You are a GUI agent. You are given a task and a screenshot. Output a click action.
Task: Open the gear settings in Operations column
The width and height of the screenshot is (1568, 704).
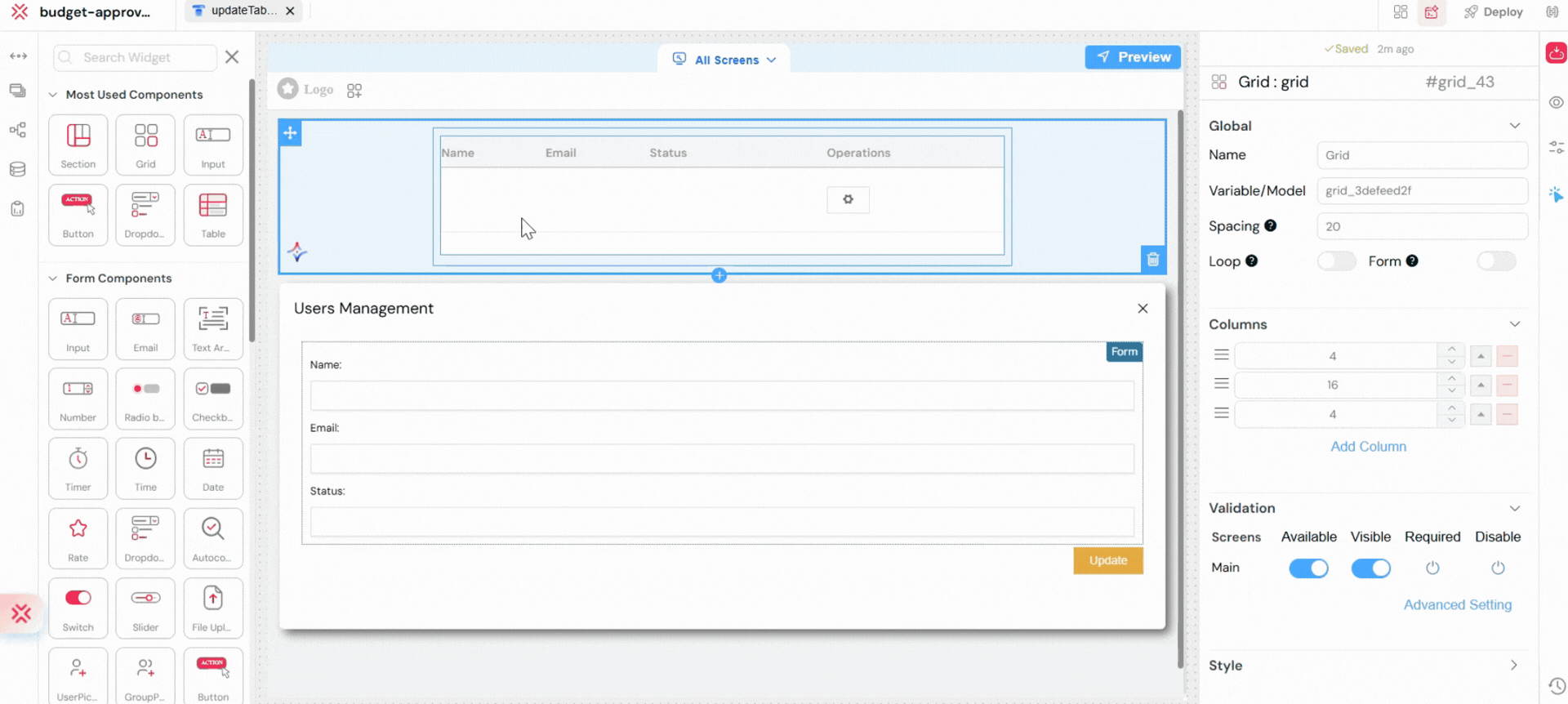[x=848, y=199]
